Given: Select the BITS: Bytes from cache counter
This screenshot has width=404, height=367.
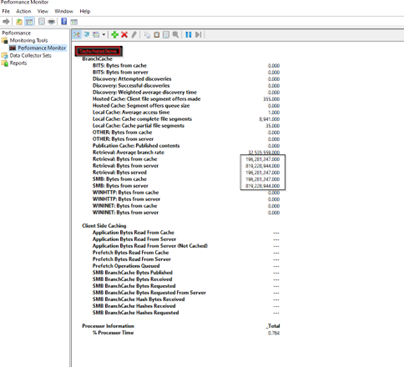Looking at the screenshot, I should [x=119, y=65].
